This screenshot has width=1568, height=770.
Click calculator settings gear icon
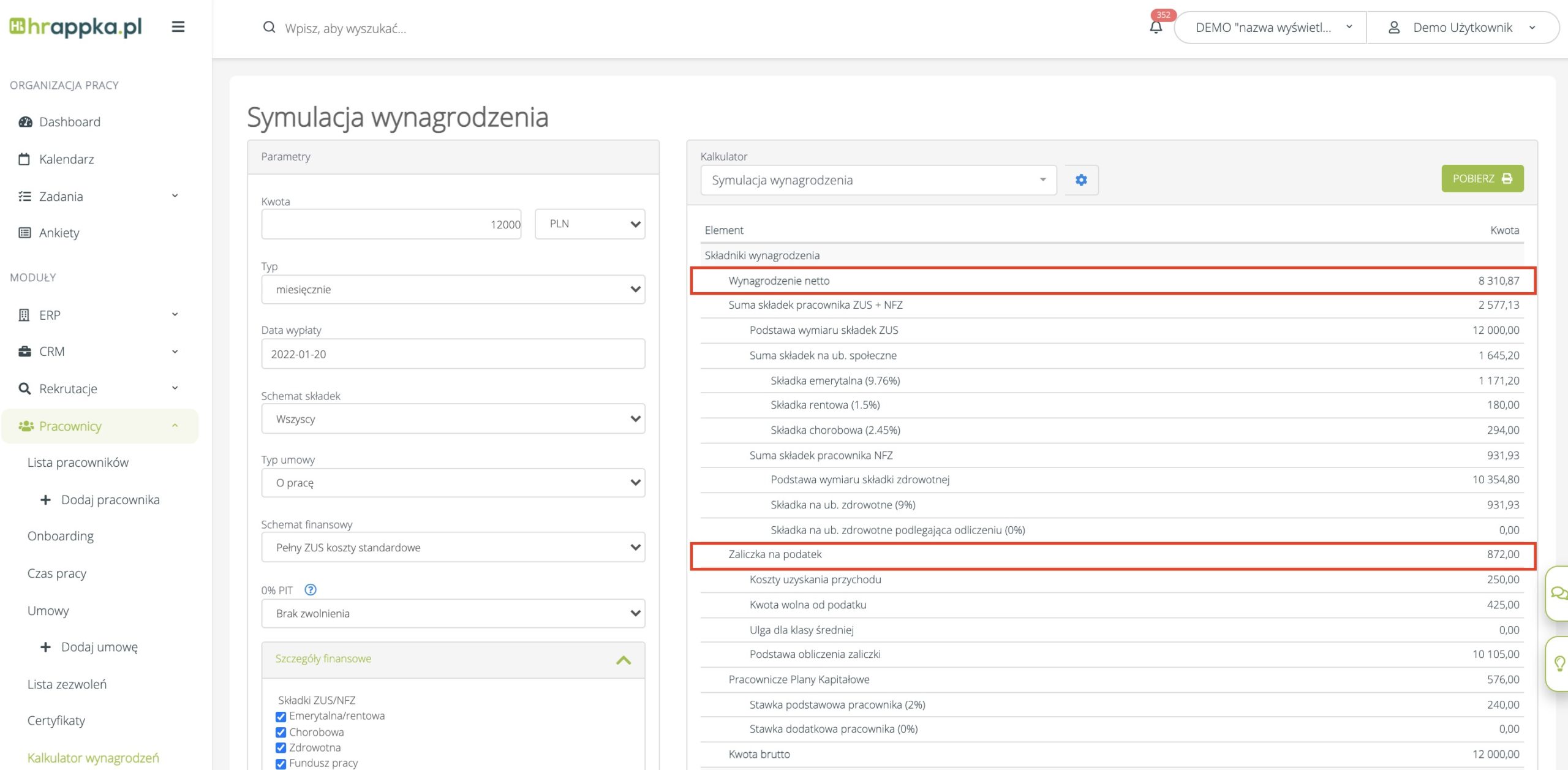[x=1081, y=180]
